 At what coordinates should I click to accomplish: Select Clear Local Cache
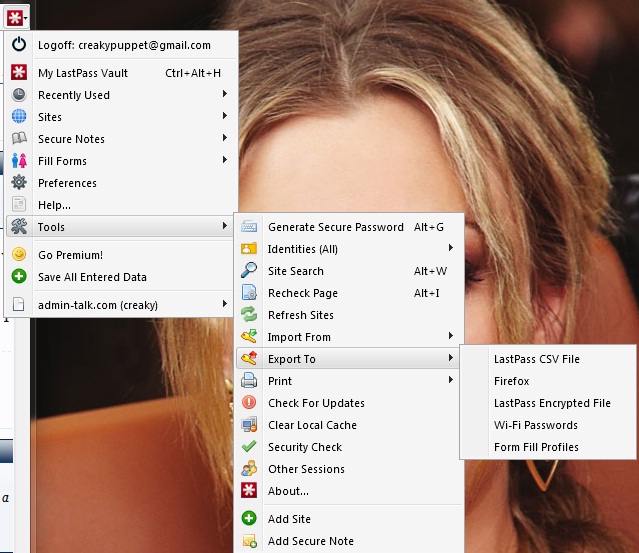(x=350, y=425)
